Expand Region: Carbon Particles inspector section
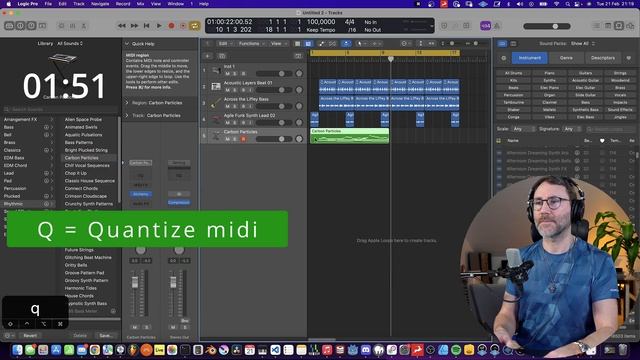640x360 pixels. (x=127, y=103)
